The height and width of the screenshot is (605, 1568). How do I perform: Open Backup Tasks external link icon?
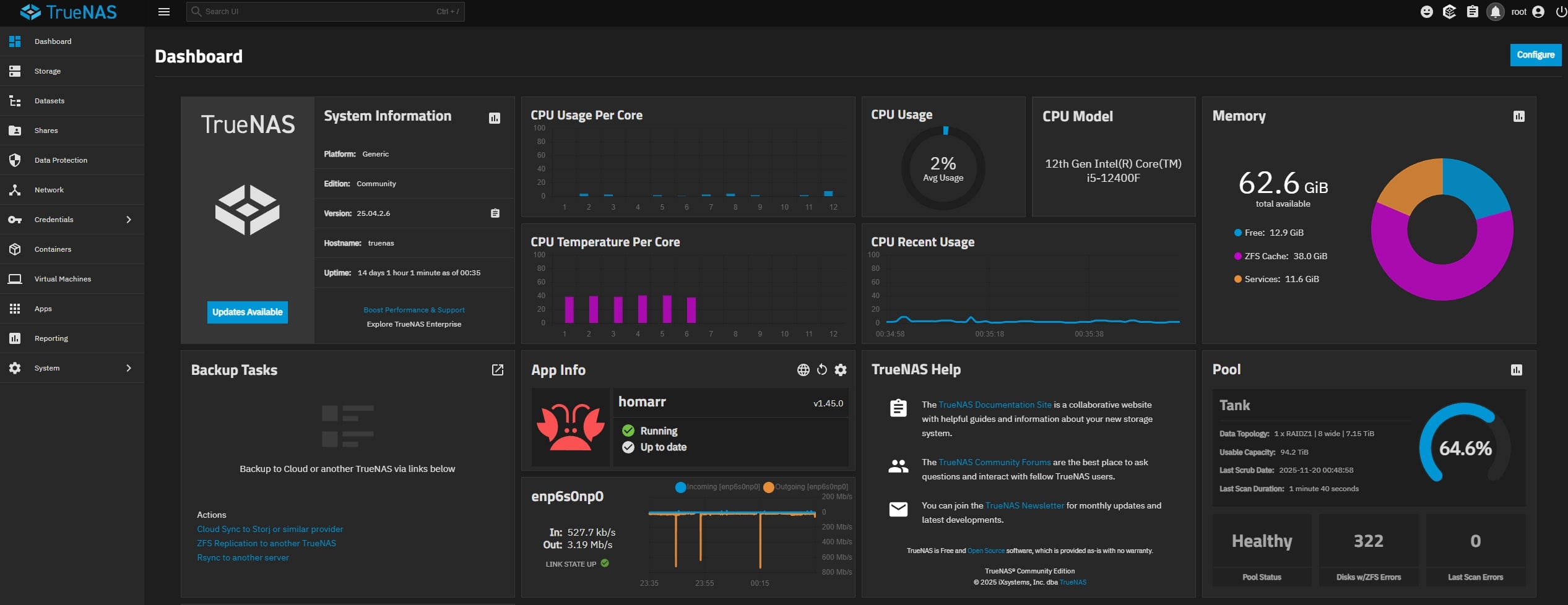pos(498,369)
